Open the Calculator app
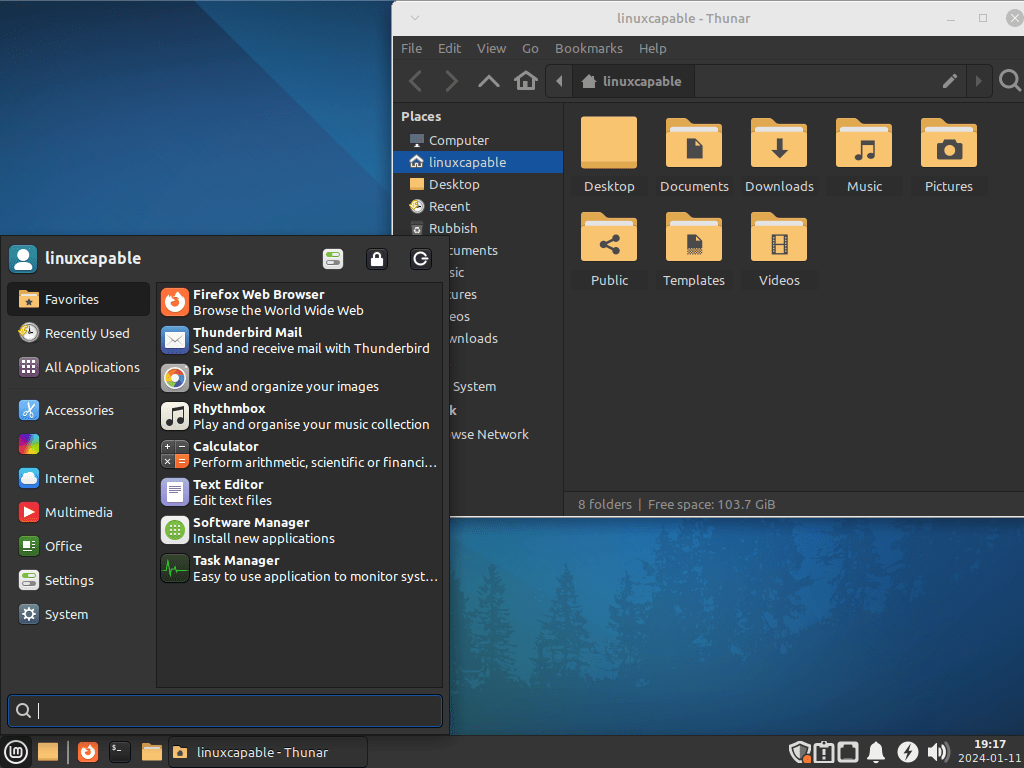 tap(300, 454)
